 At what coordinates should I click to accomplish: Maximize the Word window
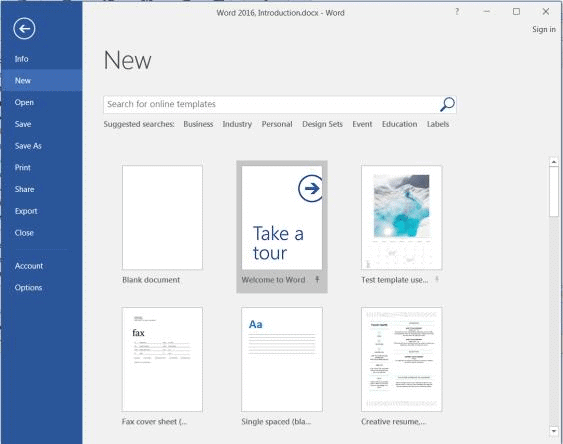(516, 12)
